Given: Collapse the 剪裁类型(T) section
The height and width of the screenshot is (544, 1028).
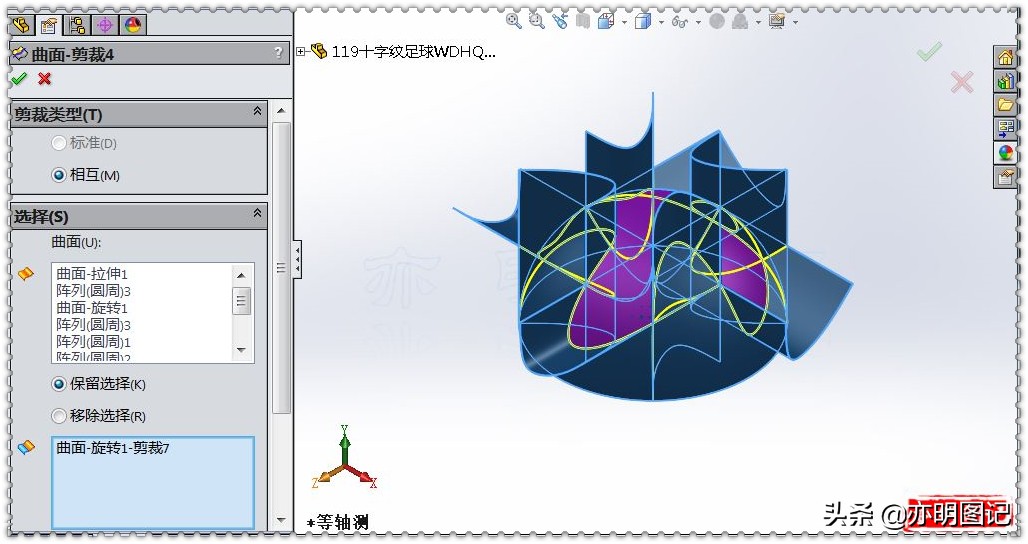Looking at the screenshot, I should (x=258, y=111).
